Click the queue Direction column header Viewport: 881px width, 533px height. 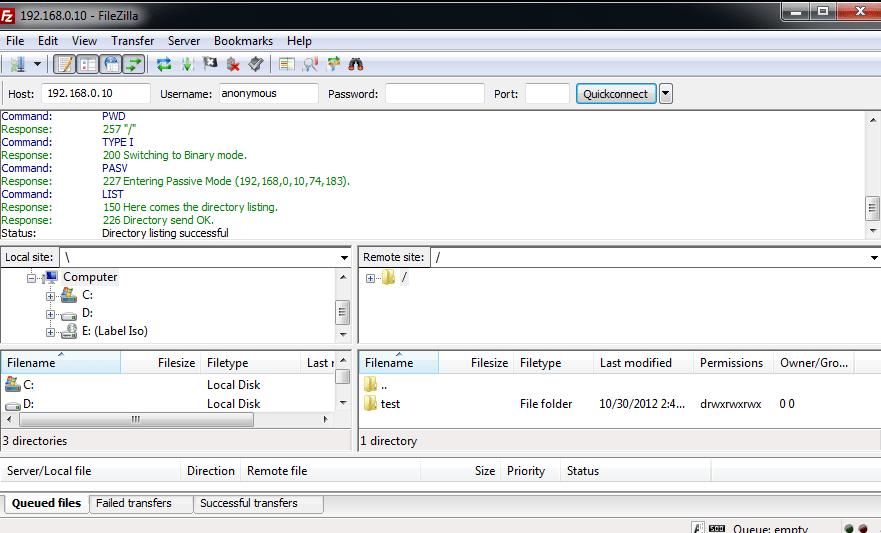[211, 471]
